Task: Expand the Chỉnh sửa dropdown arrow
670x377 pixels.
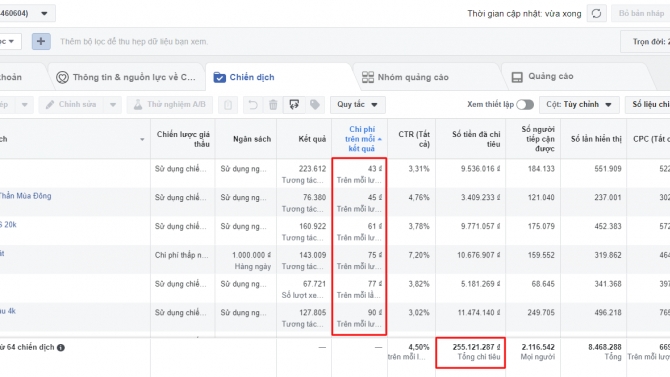Action: (112, 105)
